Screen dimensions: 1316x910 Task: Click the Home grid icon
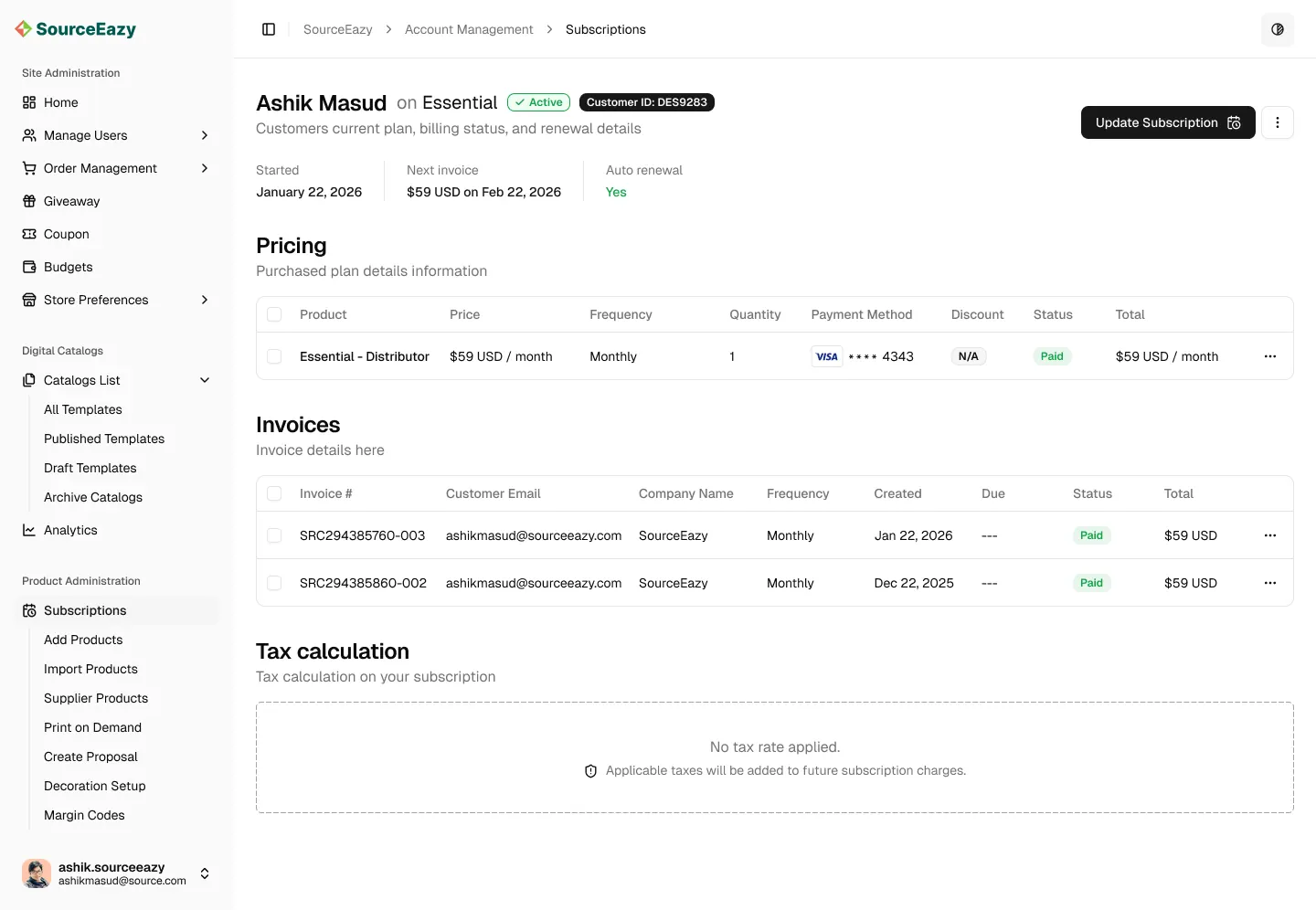pos(29,102)
